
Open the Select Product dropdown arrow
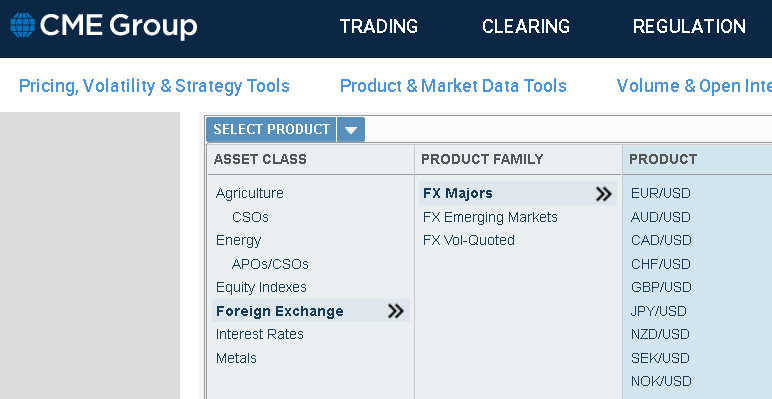(x=351, y=130)
